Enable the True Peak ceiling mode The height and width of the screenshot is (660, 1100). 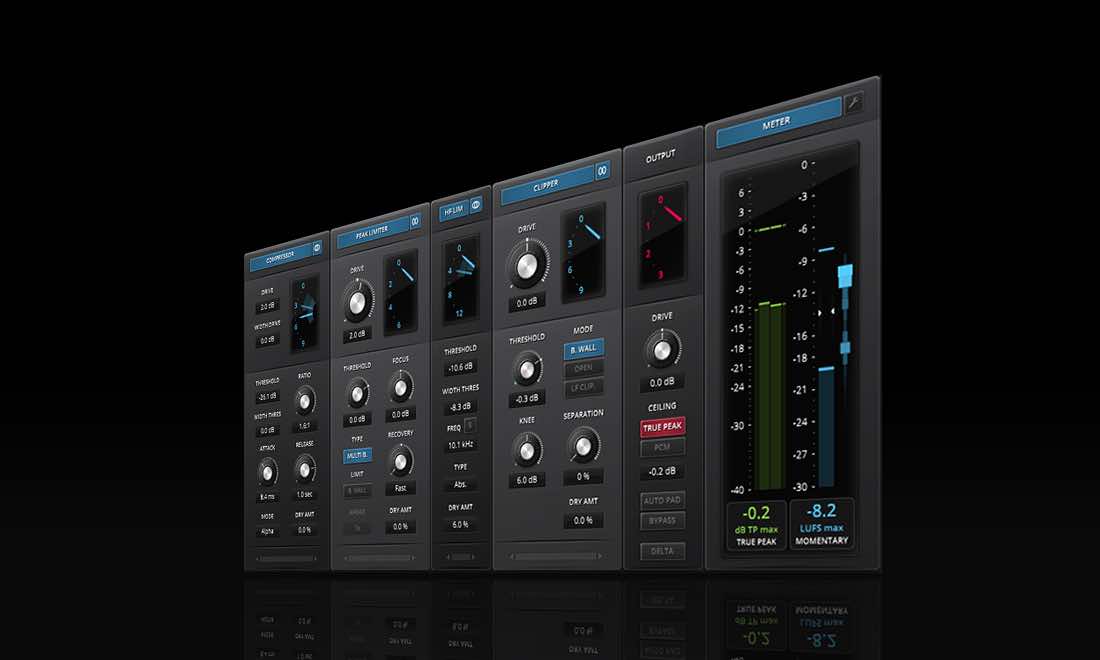(x=662, y=427)
